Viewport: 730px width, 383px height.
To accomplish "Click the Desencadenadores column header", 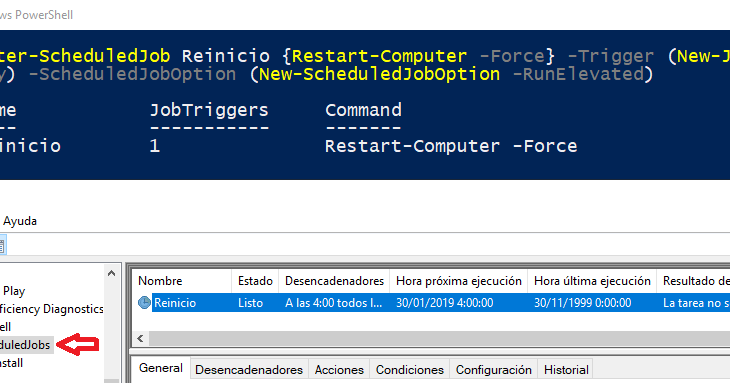I will [334, 281].
